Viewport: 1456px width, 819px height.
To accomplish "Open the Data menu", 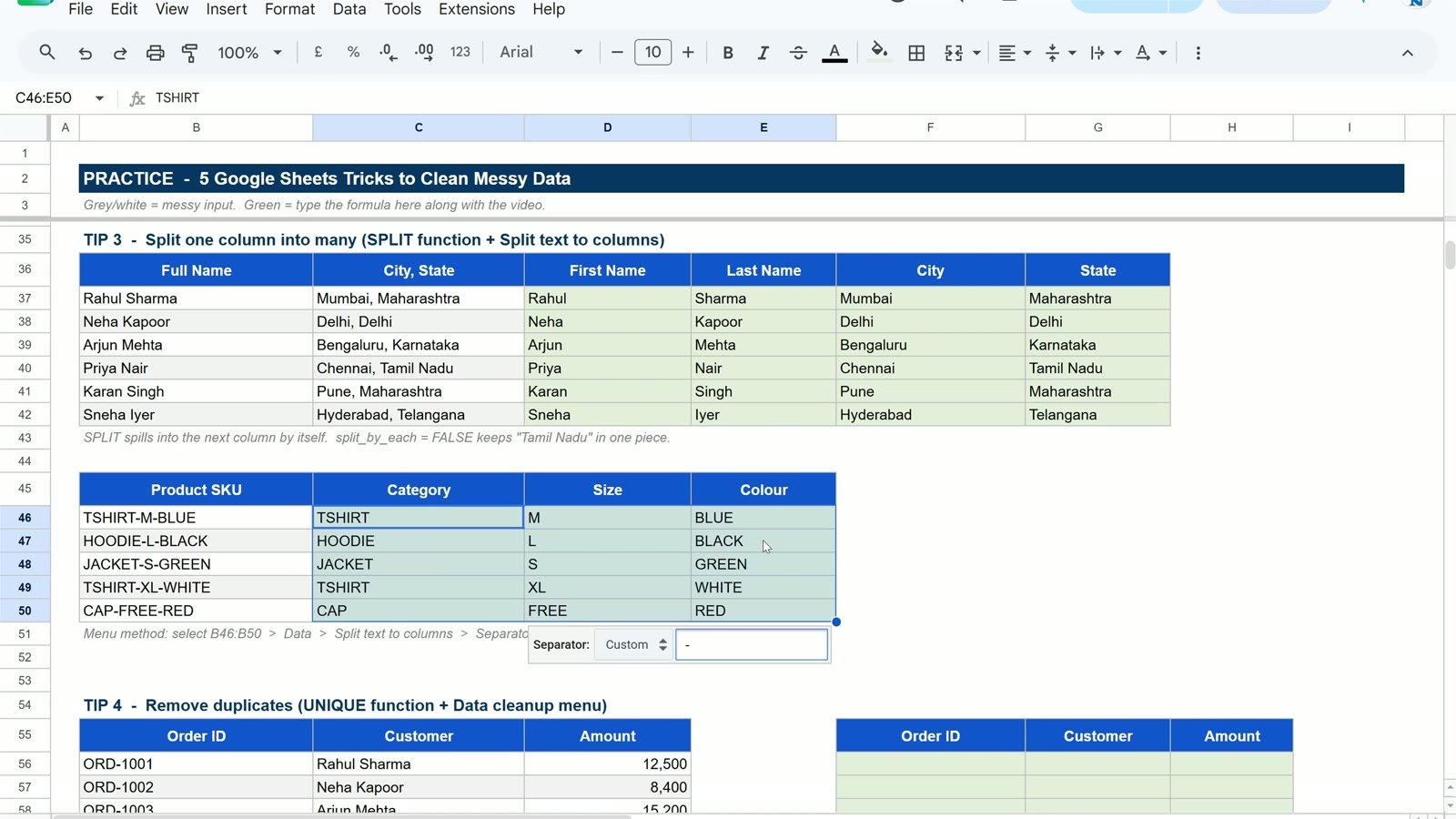I will point(349,9).
